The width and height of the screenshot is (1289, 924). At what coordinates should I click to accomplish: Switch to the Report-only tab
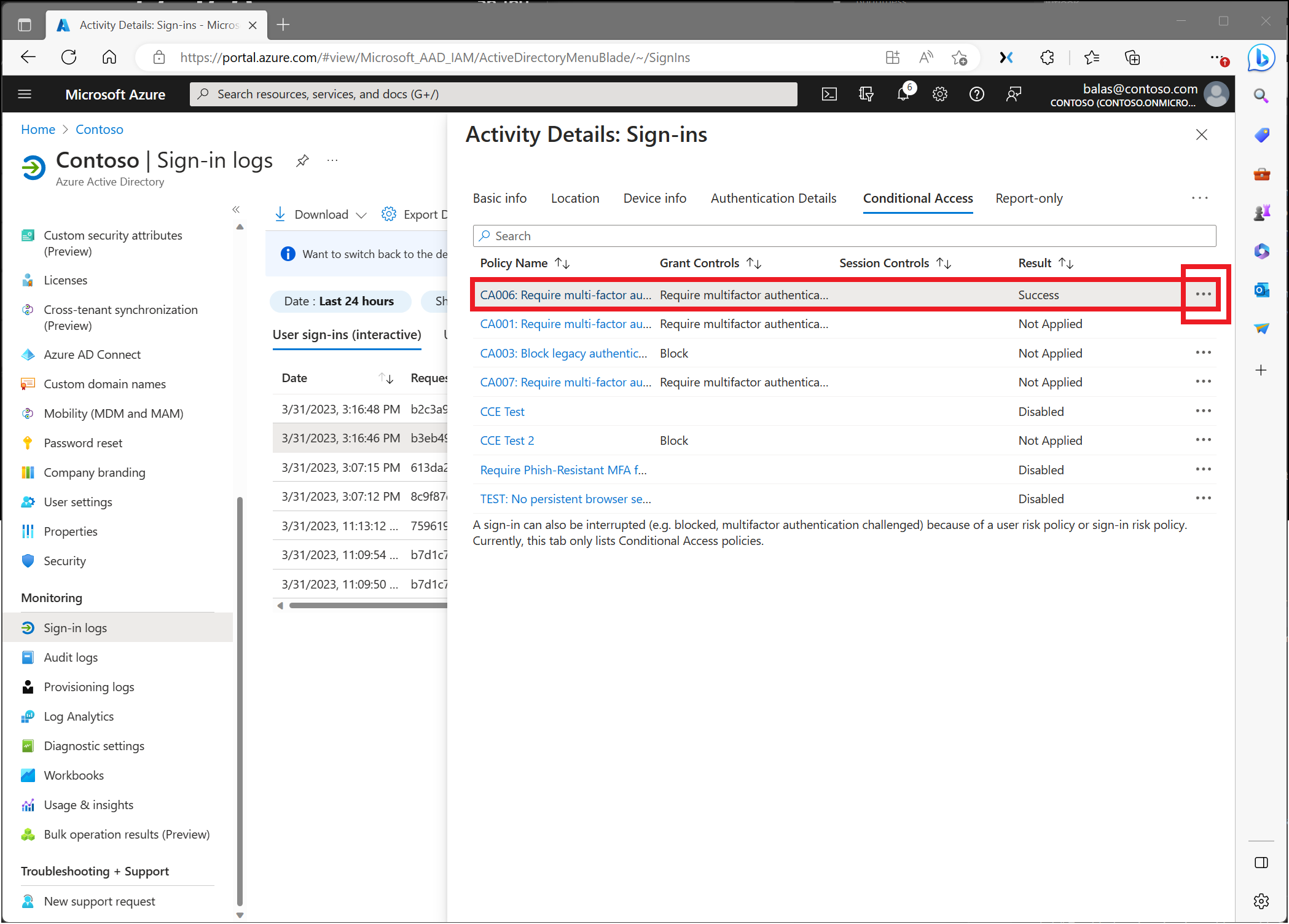point(1028,198)
